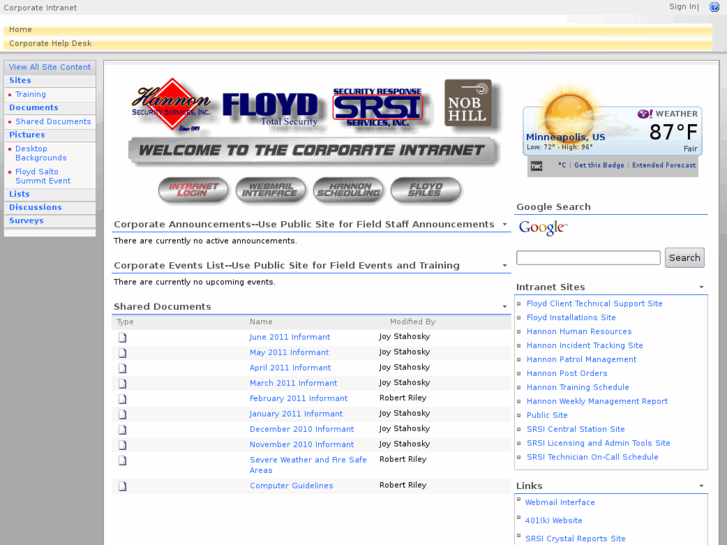727x545 pixels.
Task: Click document icon for February 2011 Informant
Action: point(122,399)
